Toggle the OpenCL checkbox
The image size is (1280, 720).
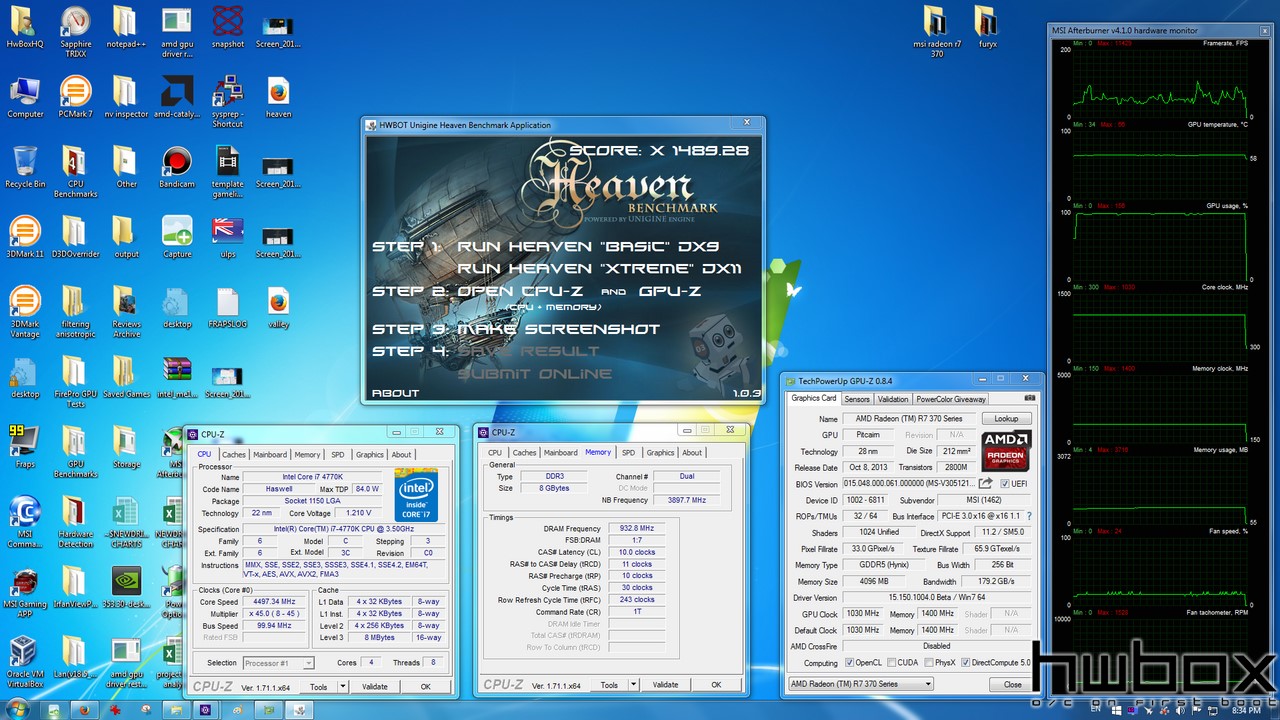[850, 663]
